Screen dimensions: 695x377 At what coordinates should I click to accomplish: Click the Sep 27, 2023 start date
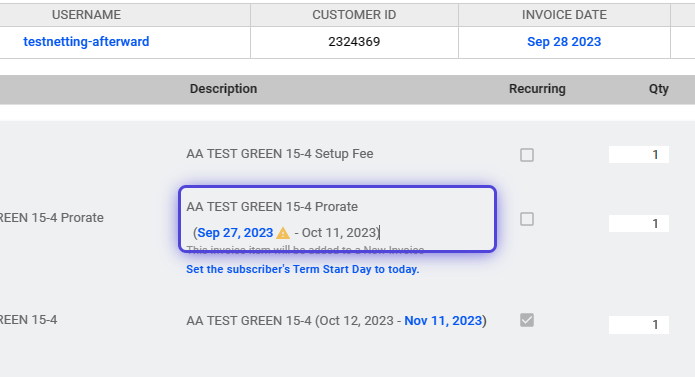pos(235,233)
